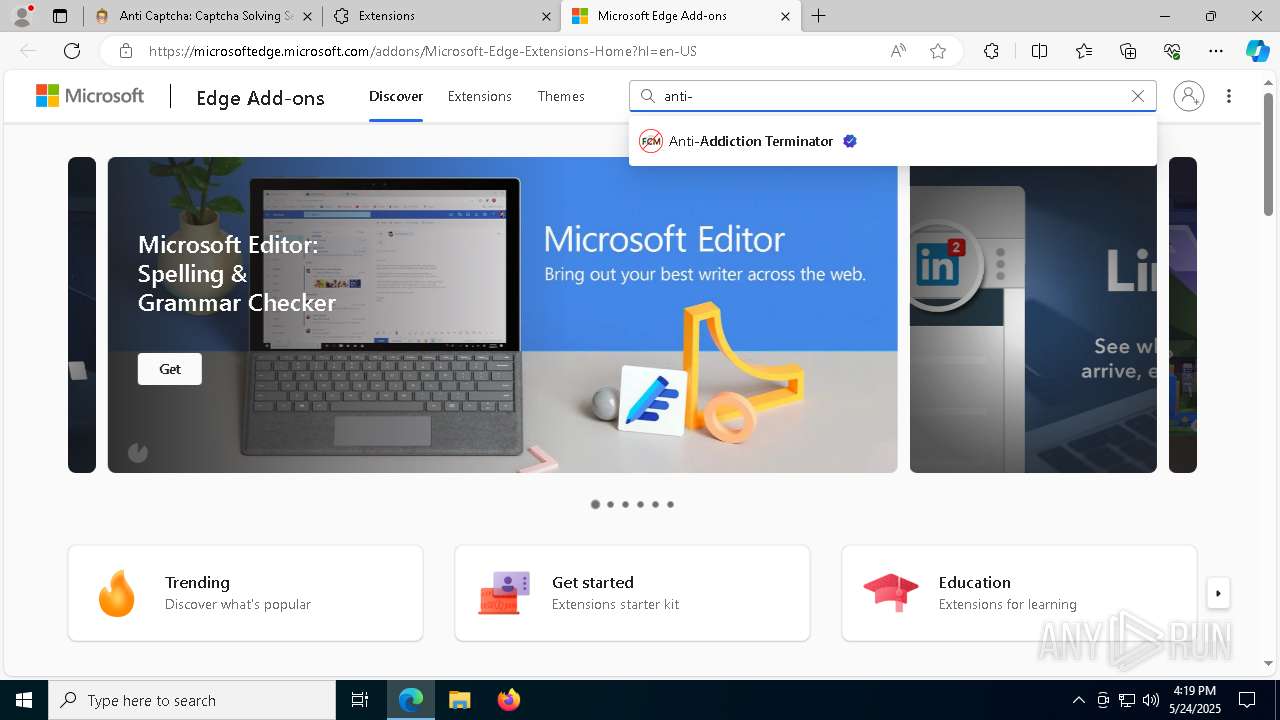Viewport: 1280px width, 720px height.
Task: Close the Microsoft Edge Add-ons tab
Action: [x=785, y=16]
